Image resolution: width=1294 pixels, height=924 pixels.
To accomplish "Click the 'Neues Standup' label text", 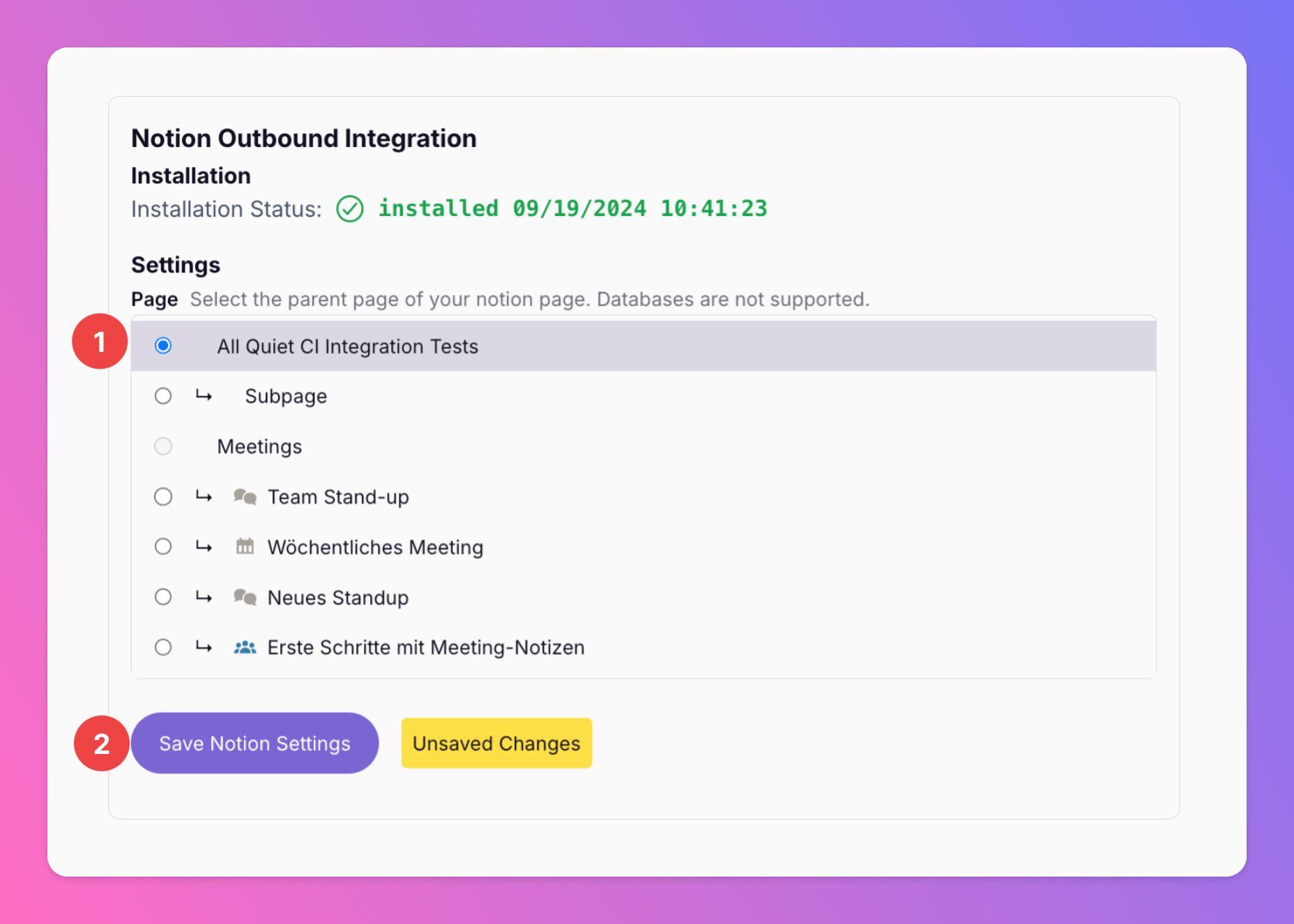I will (338, 597).
